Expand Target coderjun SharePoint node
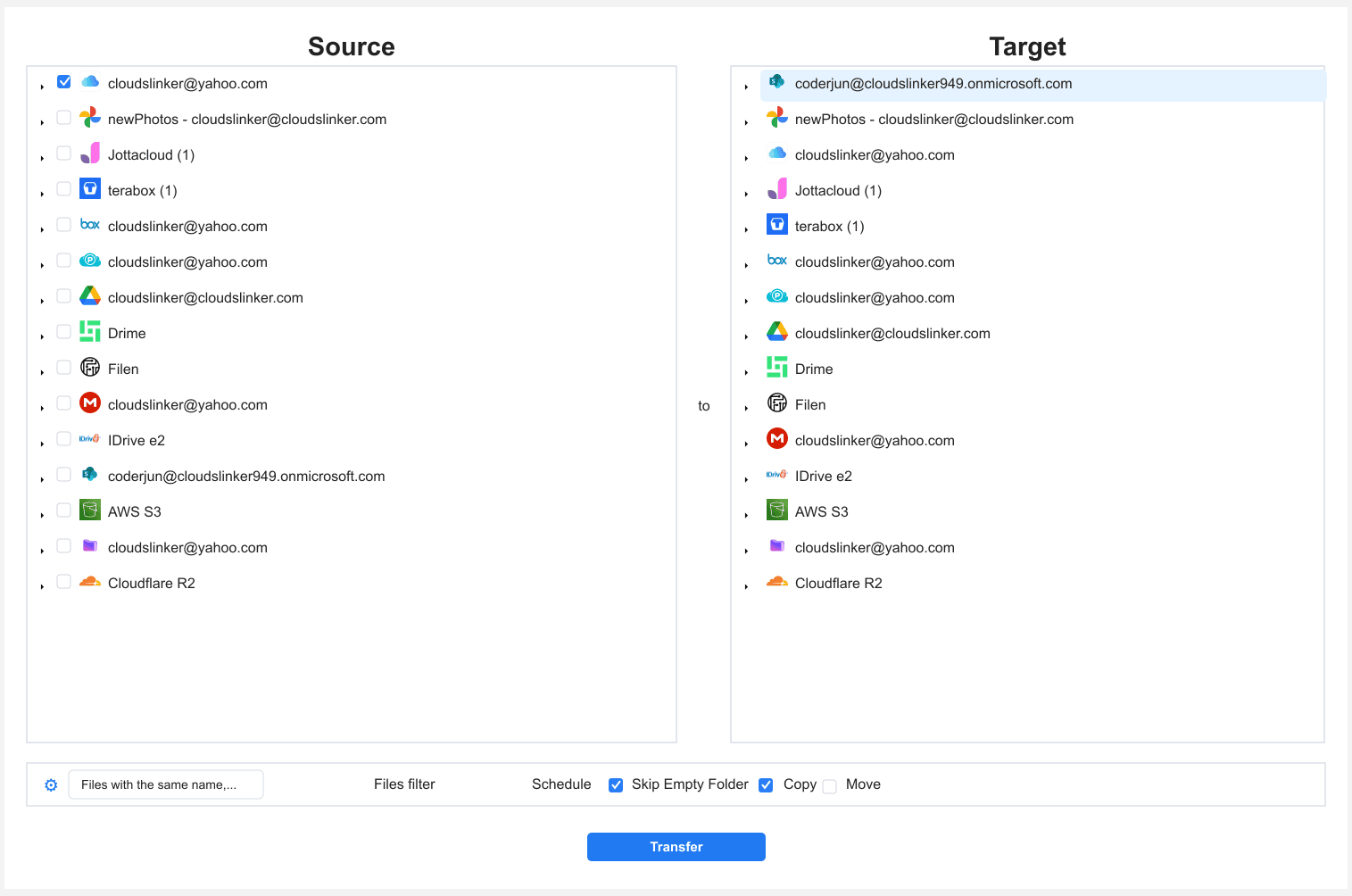Screen dimensions: 1352x896 [746, 87]
